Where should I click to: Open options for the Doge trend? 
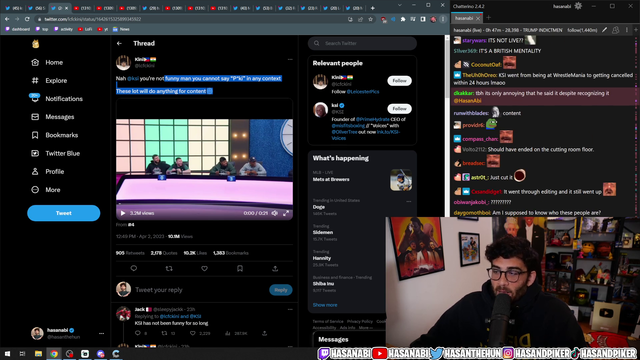point(409,201)
